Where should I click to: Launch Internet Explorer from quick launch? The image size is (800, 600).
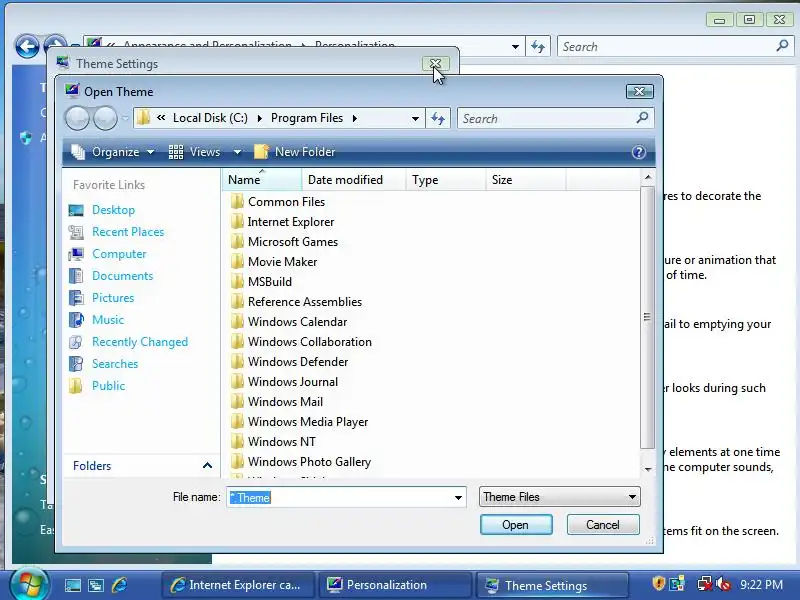point(119,585)
